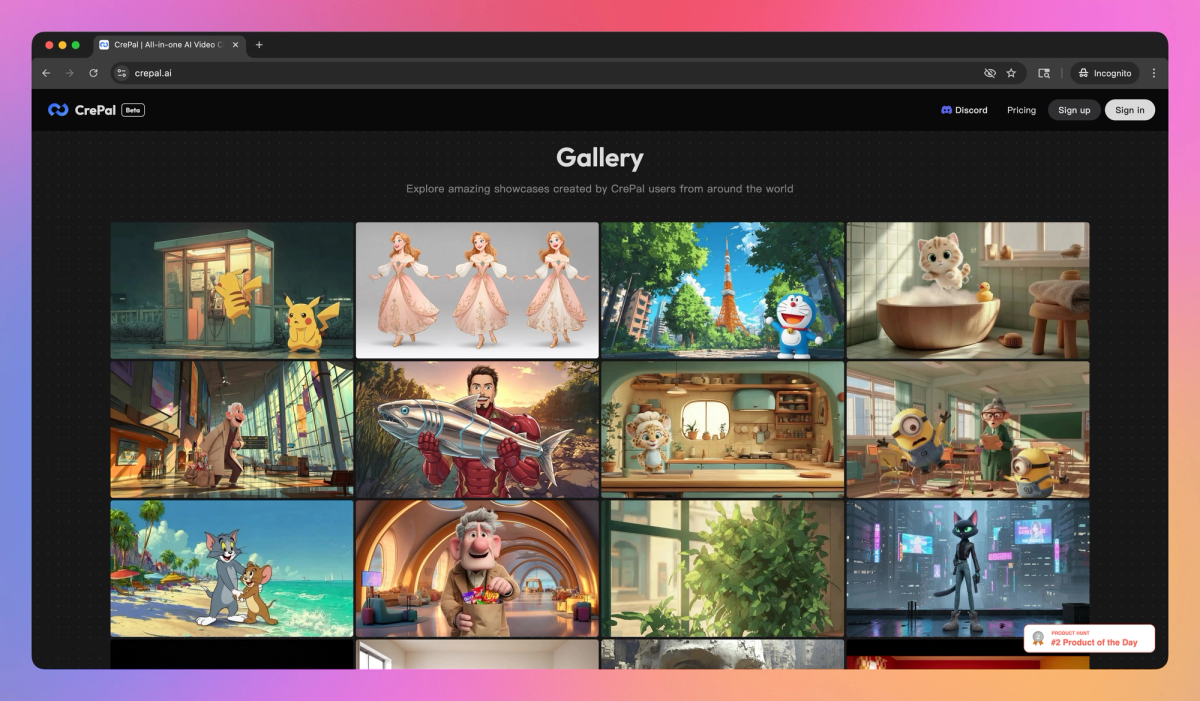Open a new tab with the plus icon
The image size is (1200, 701).
pos(259,45)
